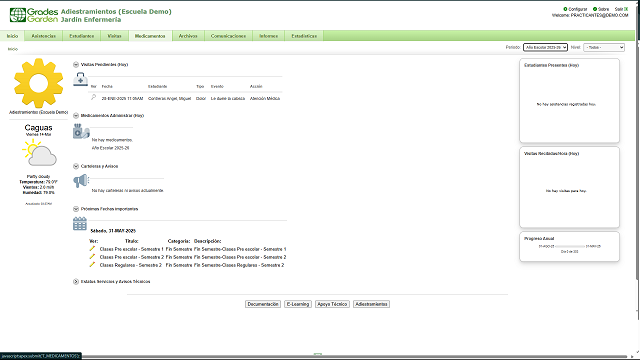The width and height of the screenshot is (640, 360).
Task: Click the Estudiantes Presentes (Hoy) panel title
Action: point(551,65)
